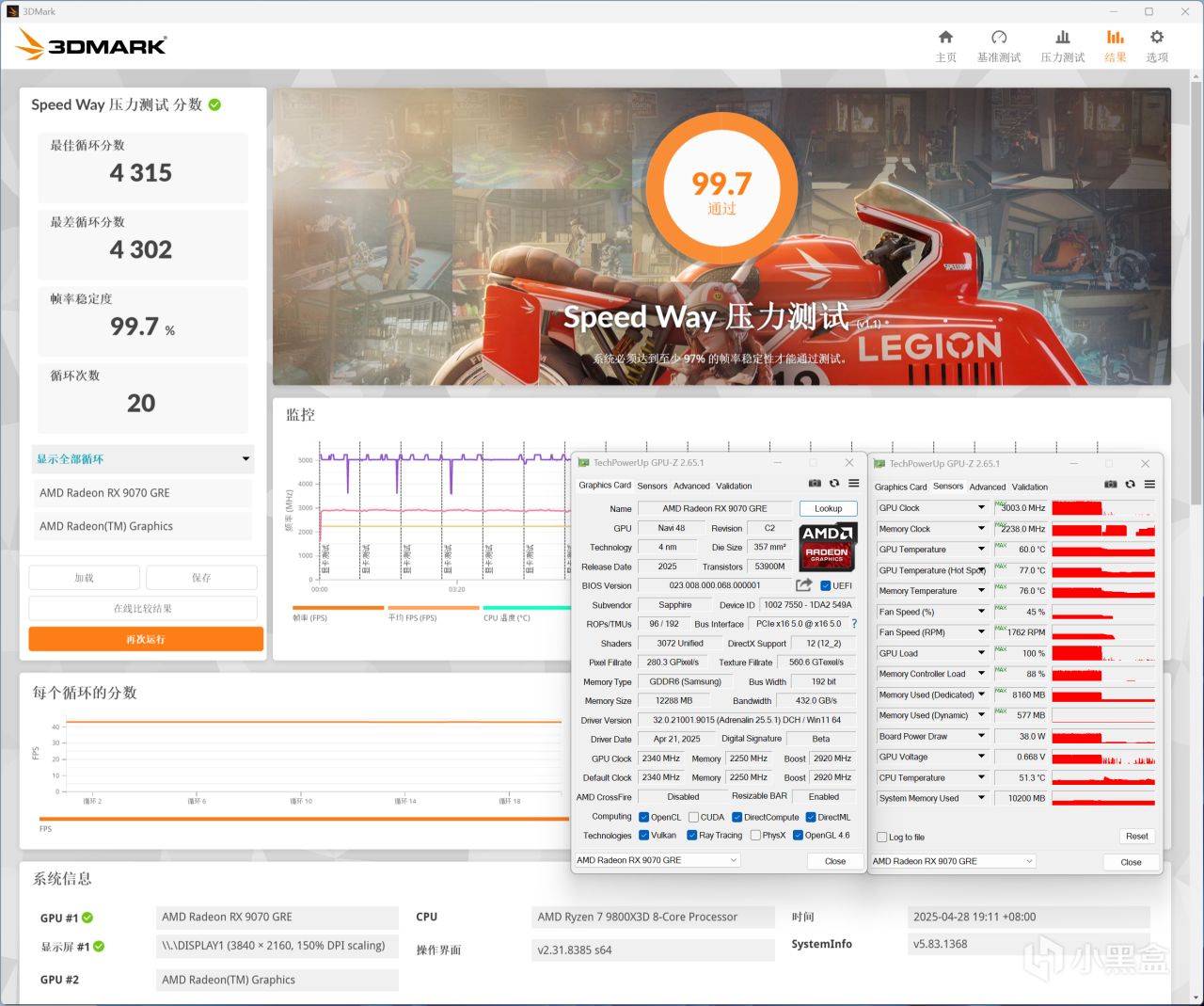The width and height of the screenshot is (1204, 1006).
Task: Click the green checkmark beside the Speed Way score title
Action: (214, 104)
